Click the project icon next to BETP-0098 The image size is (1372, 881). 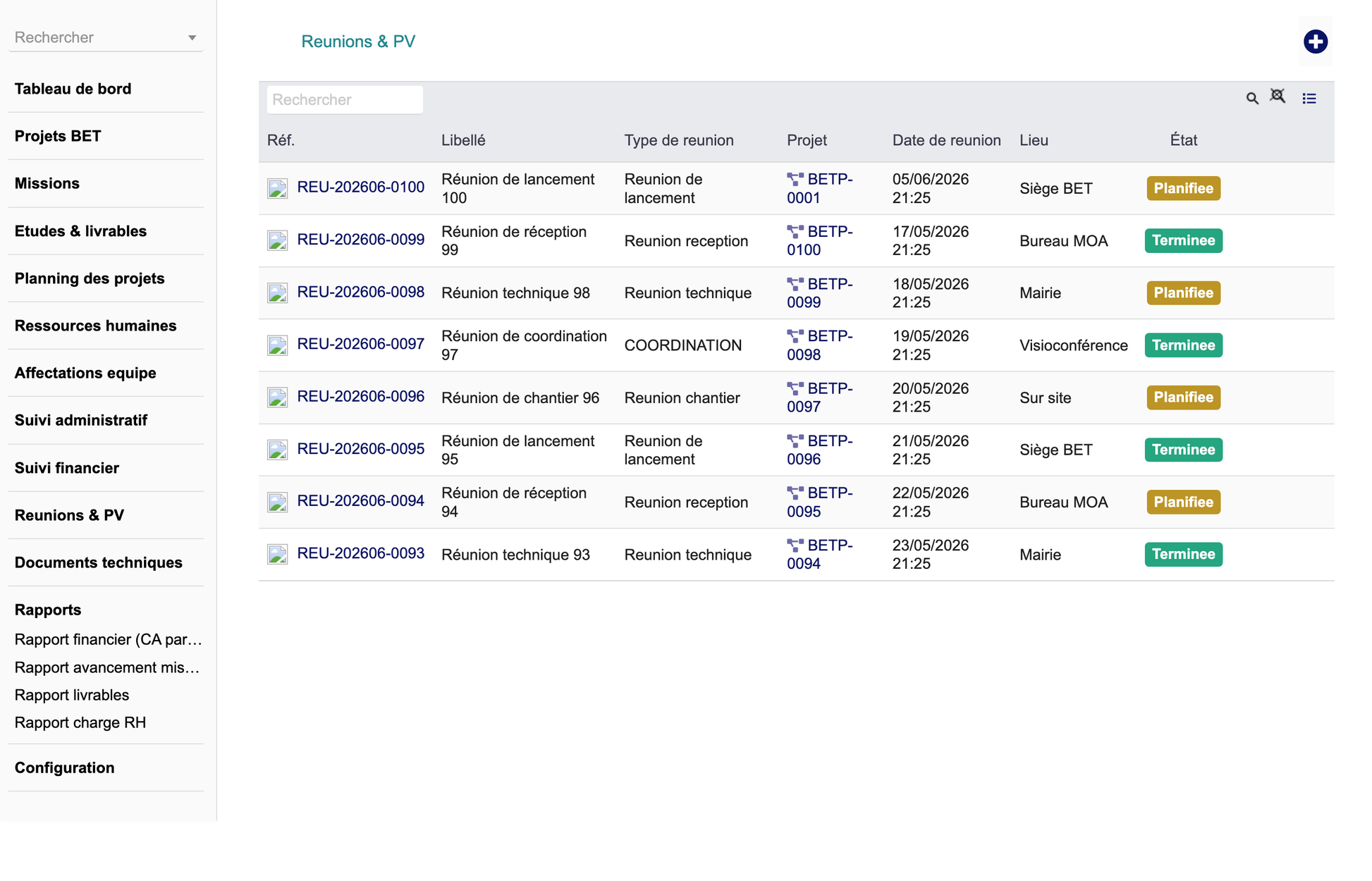[795, 336]
